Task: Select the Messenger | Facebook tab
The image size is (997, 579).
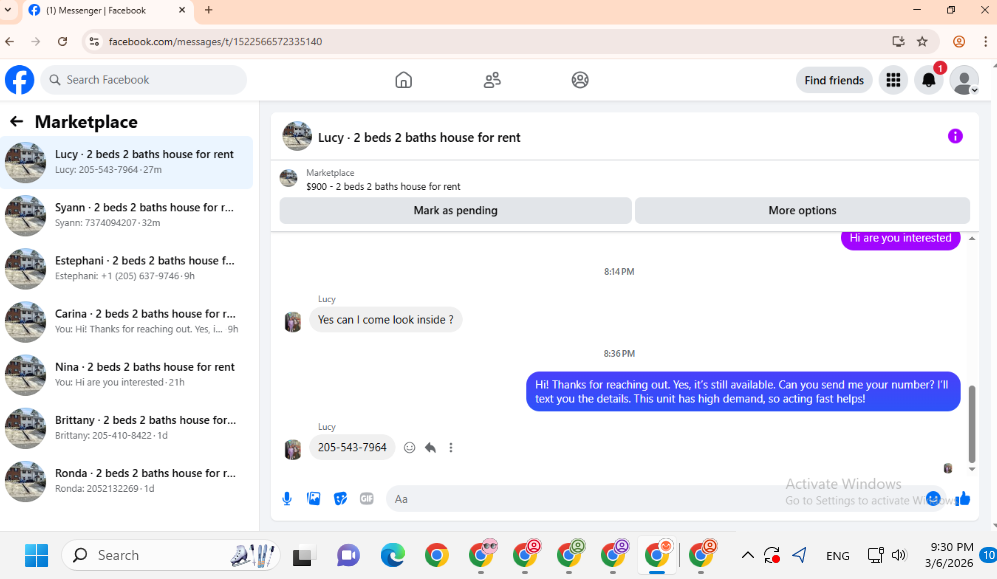Action: click(107, 10)
